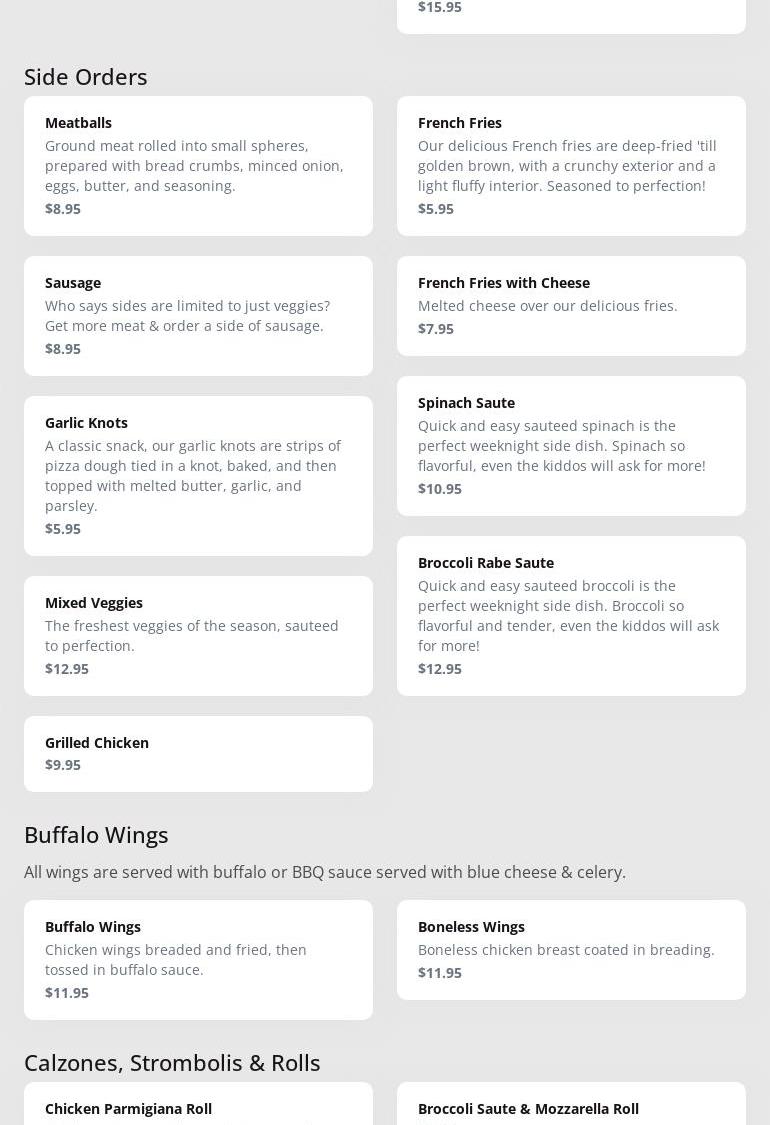This screenshot has width=770, height=1125.
Task: Select Broccoli Saute & Mozzarella Roll
Action: click(571, 1108)
